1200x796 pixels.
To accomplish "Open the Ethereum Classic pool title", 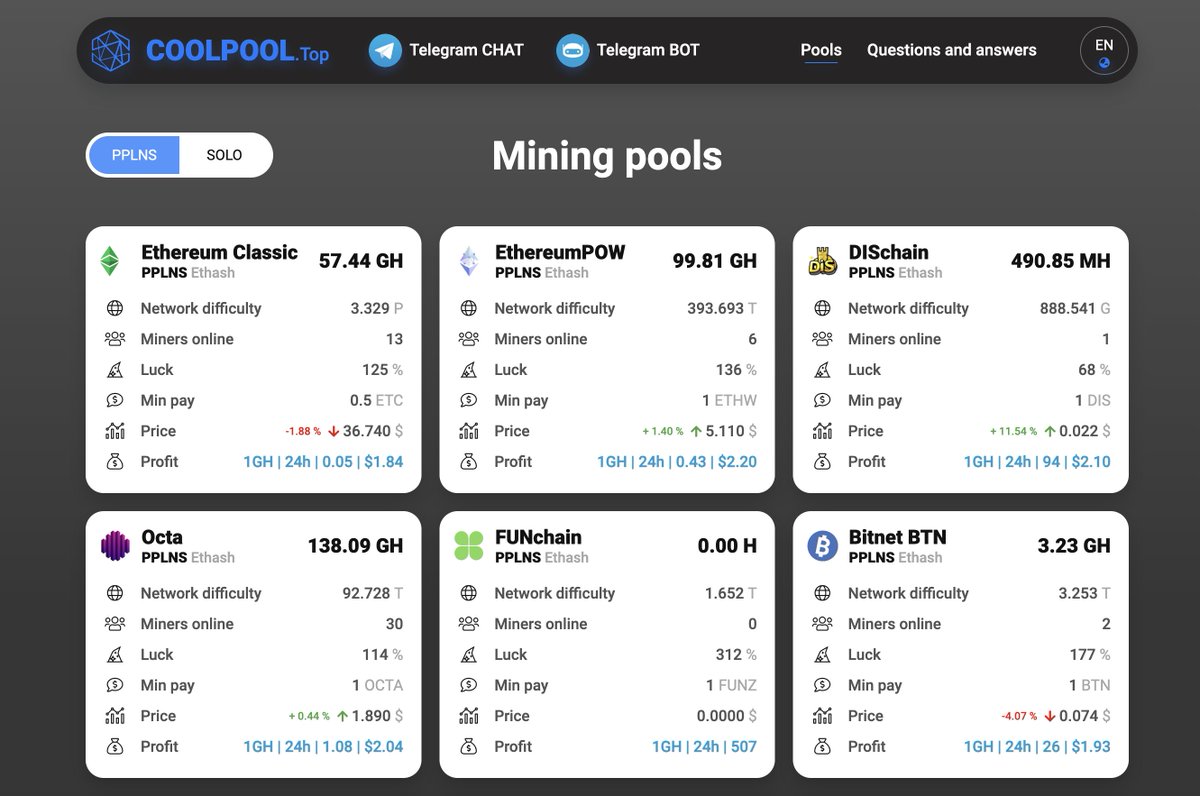I will (x=219, y=252).
